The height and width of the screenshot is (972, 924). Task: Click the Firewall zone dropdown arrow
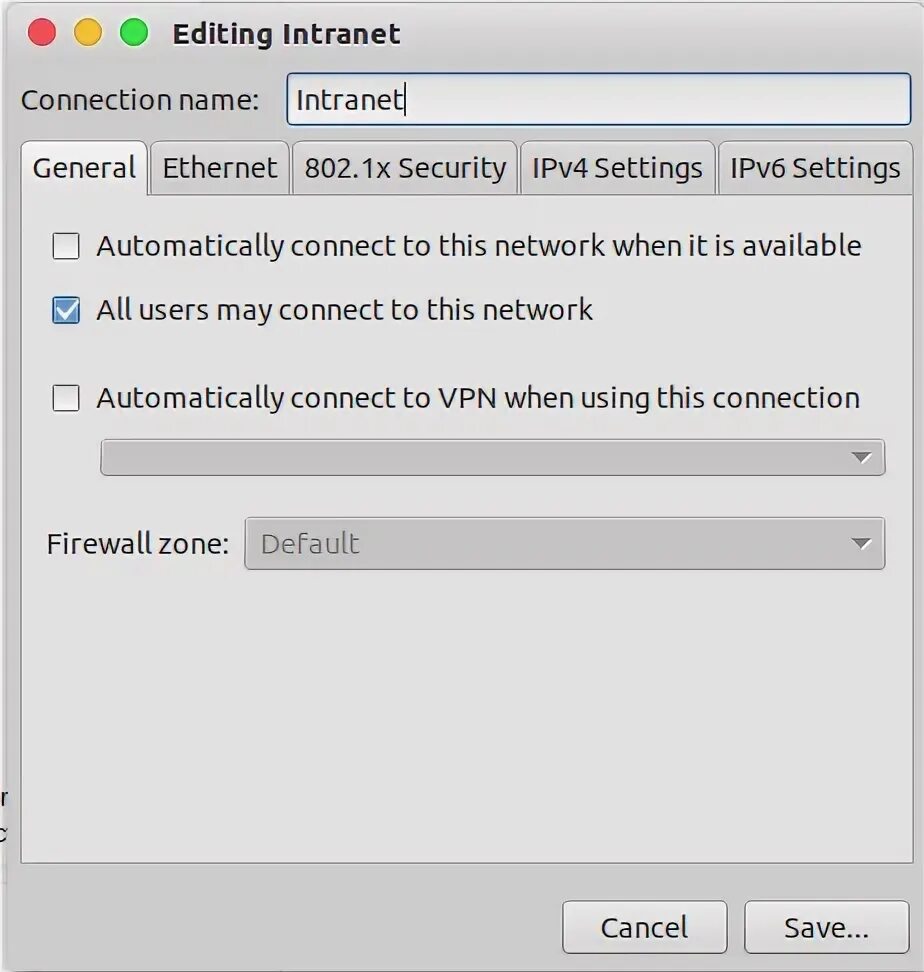[x=861, y=544]
